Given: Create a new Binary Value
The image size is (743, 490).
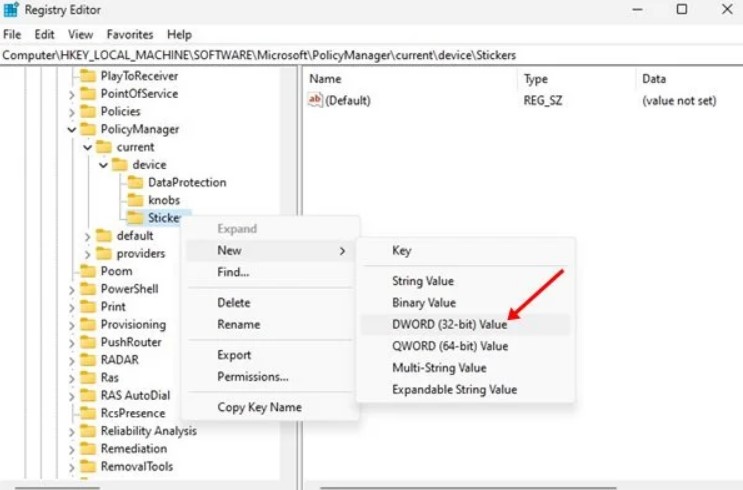Looking at the screenshot, I should (465, 303).
